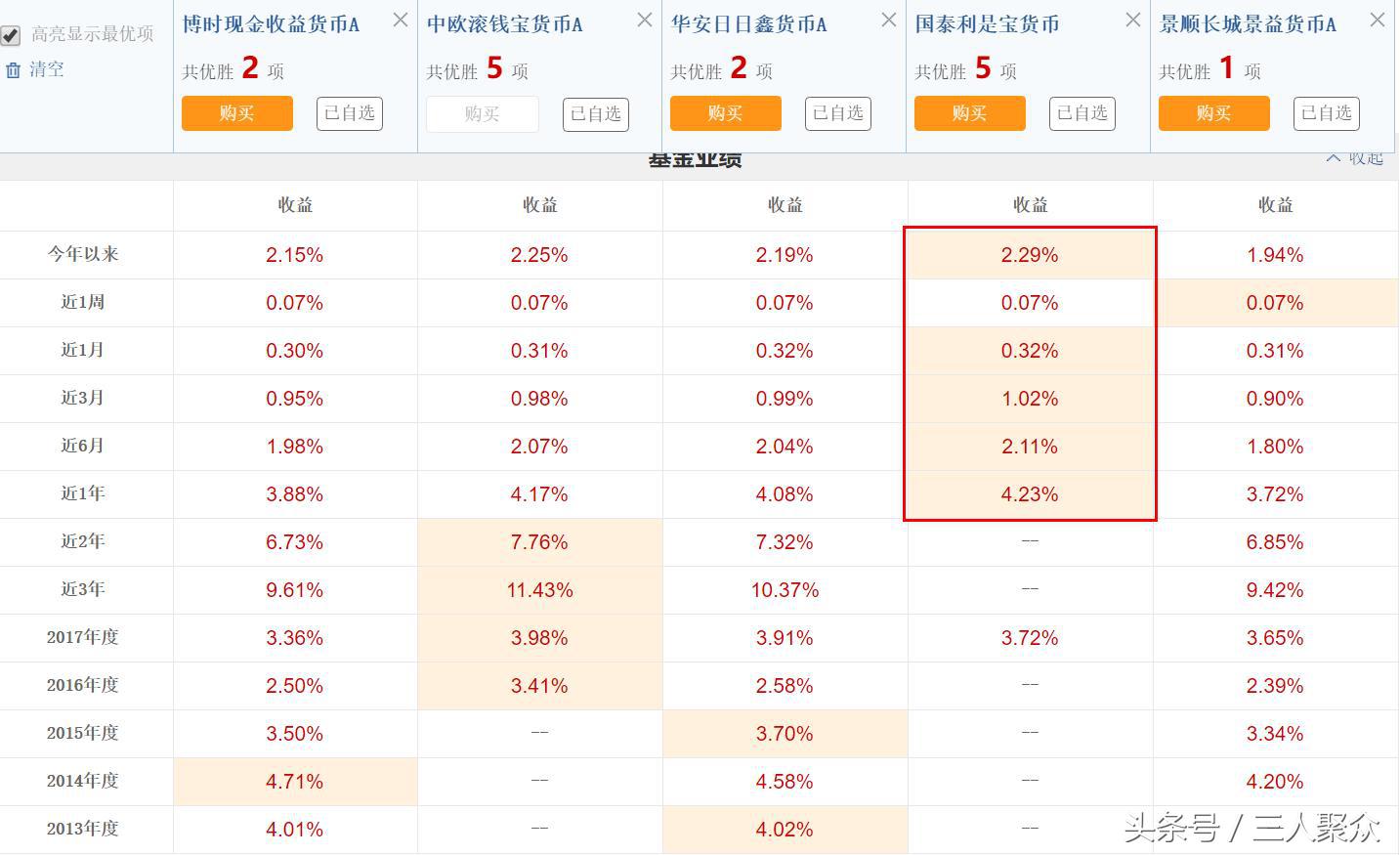Select the 2016年度 row label
This screenshot has height=855, width=1400.
pyautogui.click(x=83, y=685)
